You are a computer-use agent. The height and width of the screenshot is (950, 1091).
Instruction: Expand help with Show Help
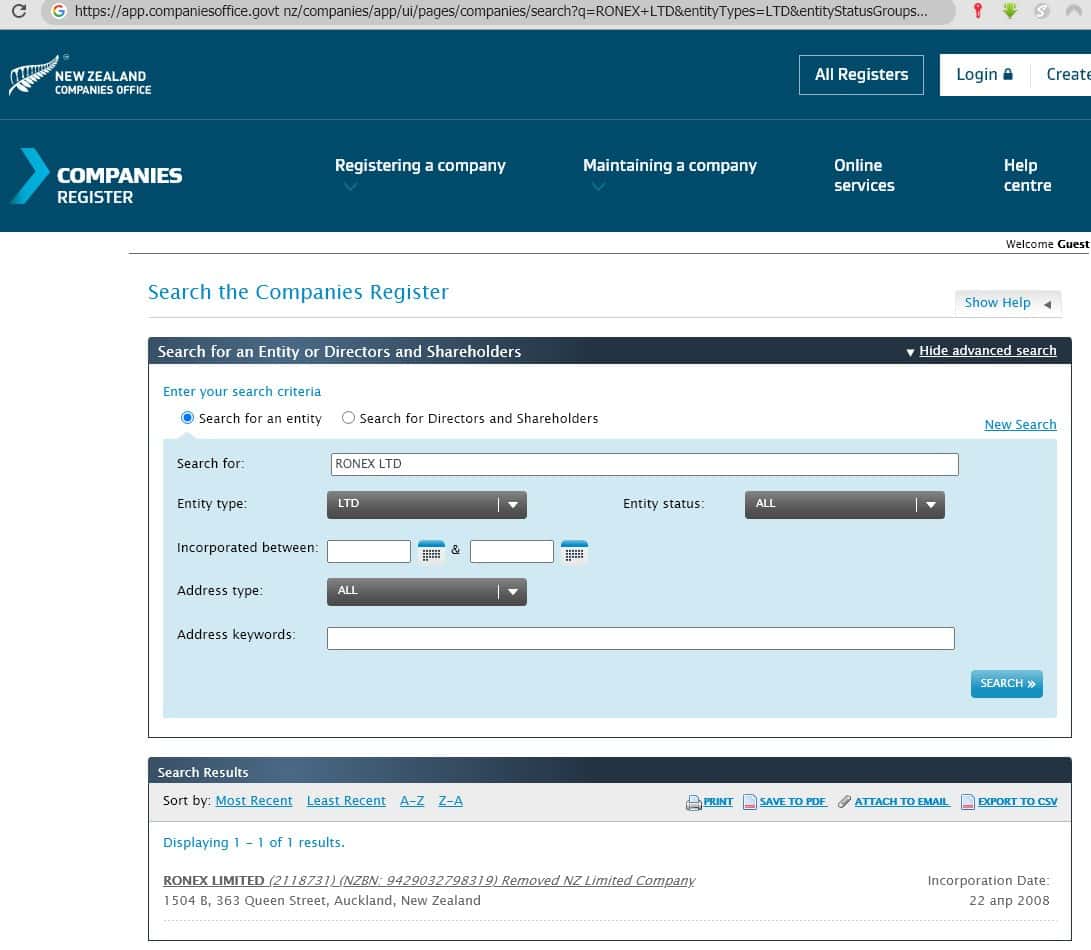click(x=1008, y=303)
